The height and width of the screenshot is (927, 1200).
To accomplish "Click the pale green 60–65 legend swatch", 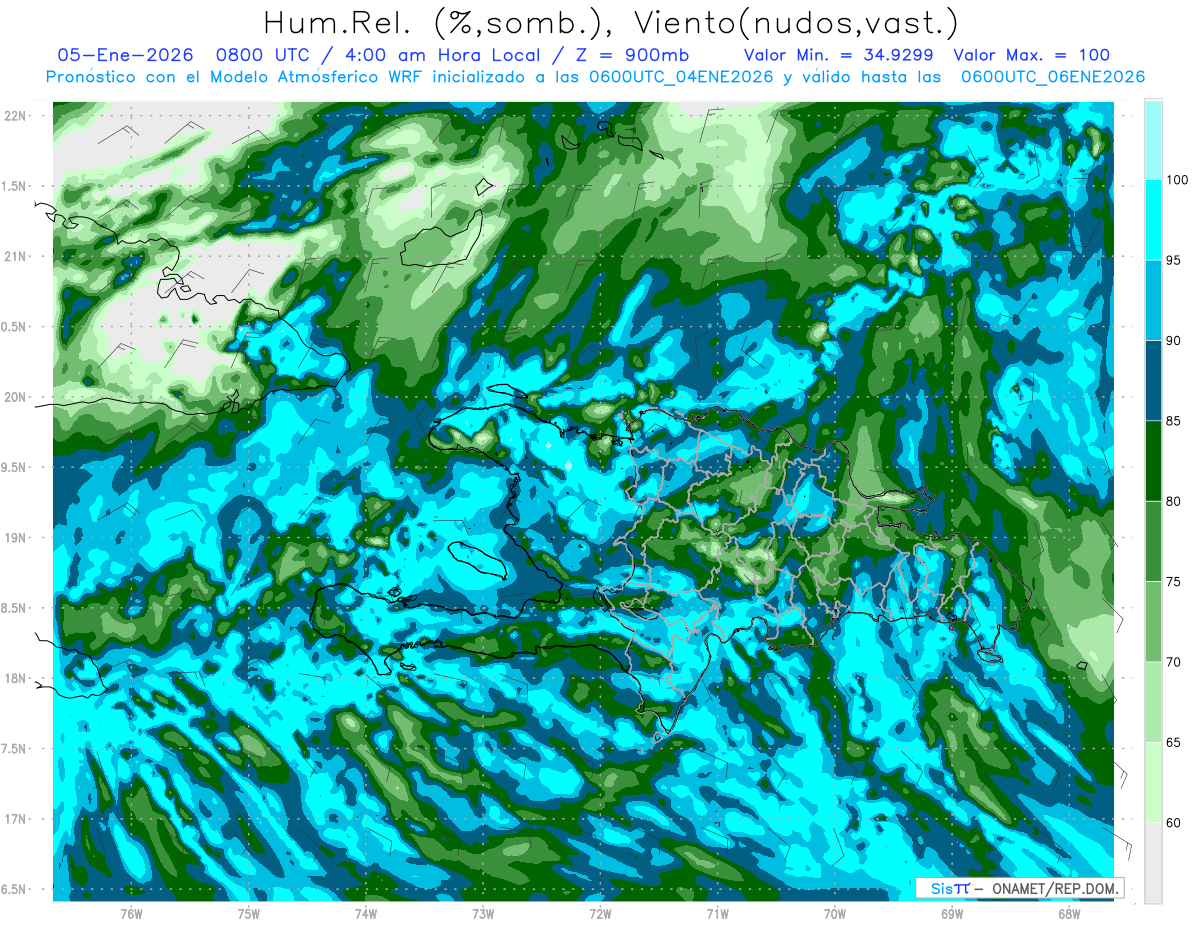I will (1153, 782).
